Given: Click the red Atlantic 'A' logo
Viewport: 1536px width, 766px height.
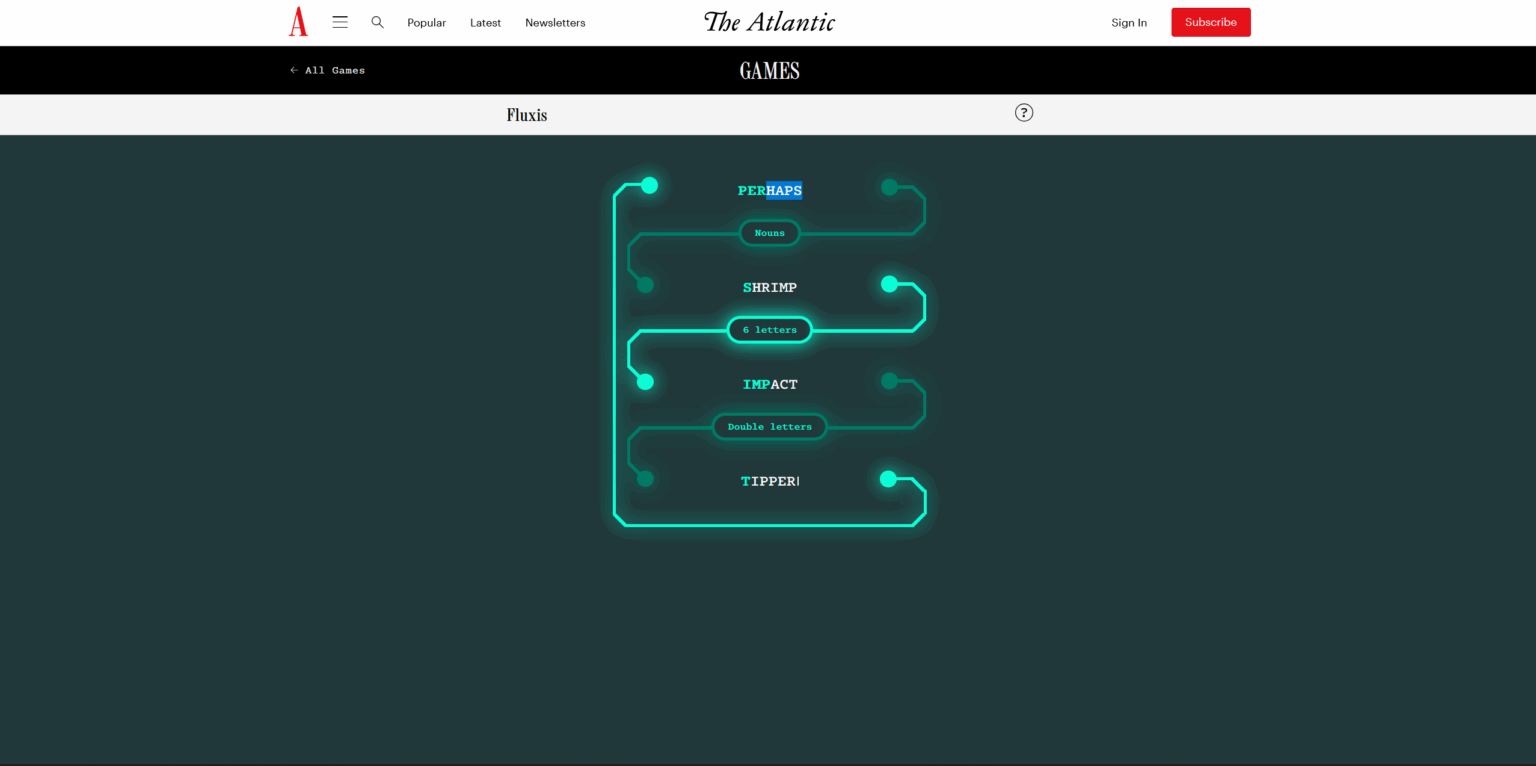Looking at the screenshot, I should [x=298, y=22].
